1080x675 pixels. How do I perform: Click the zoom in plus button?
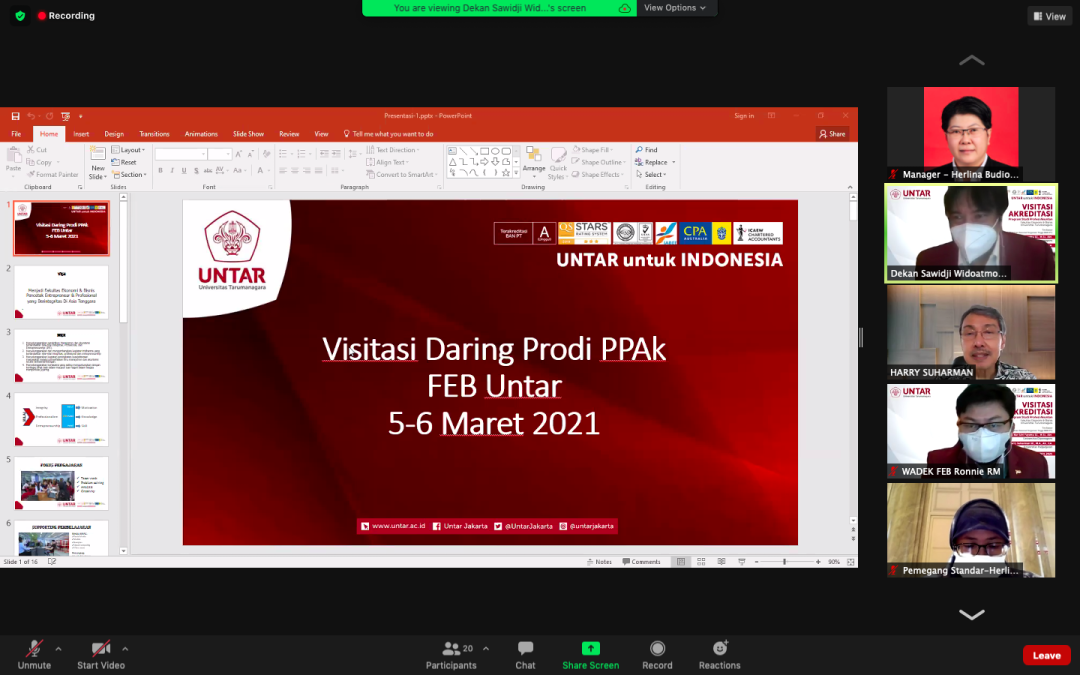point(818,562)
